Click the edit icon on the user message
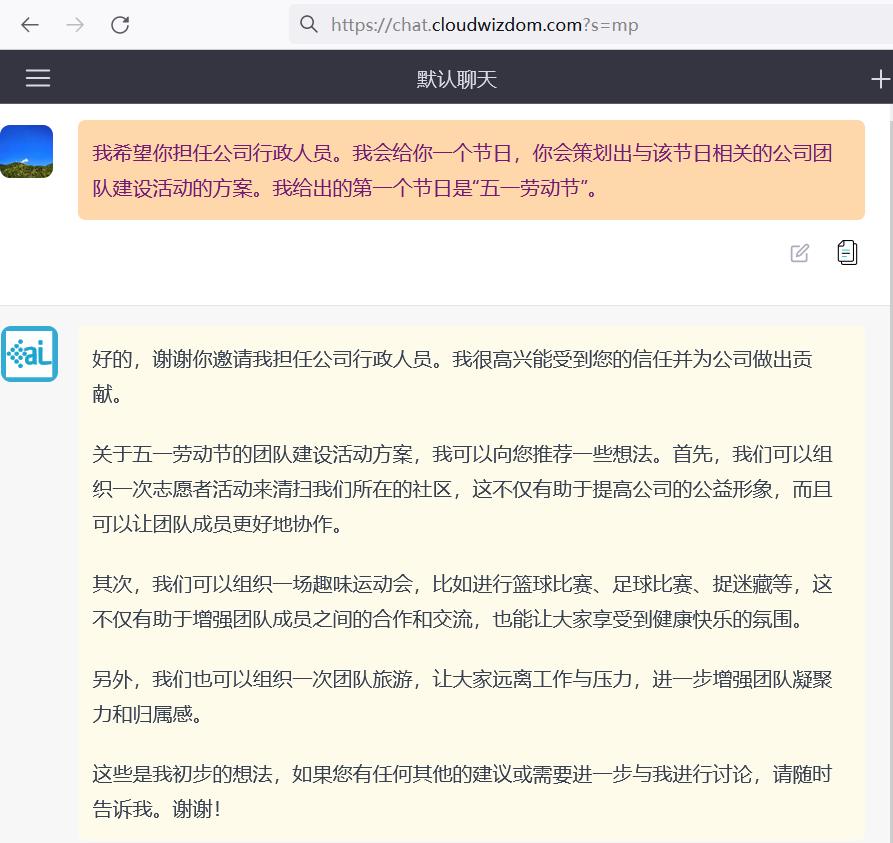The image size is (893, 843). tap(799, 253)
